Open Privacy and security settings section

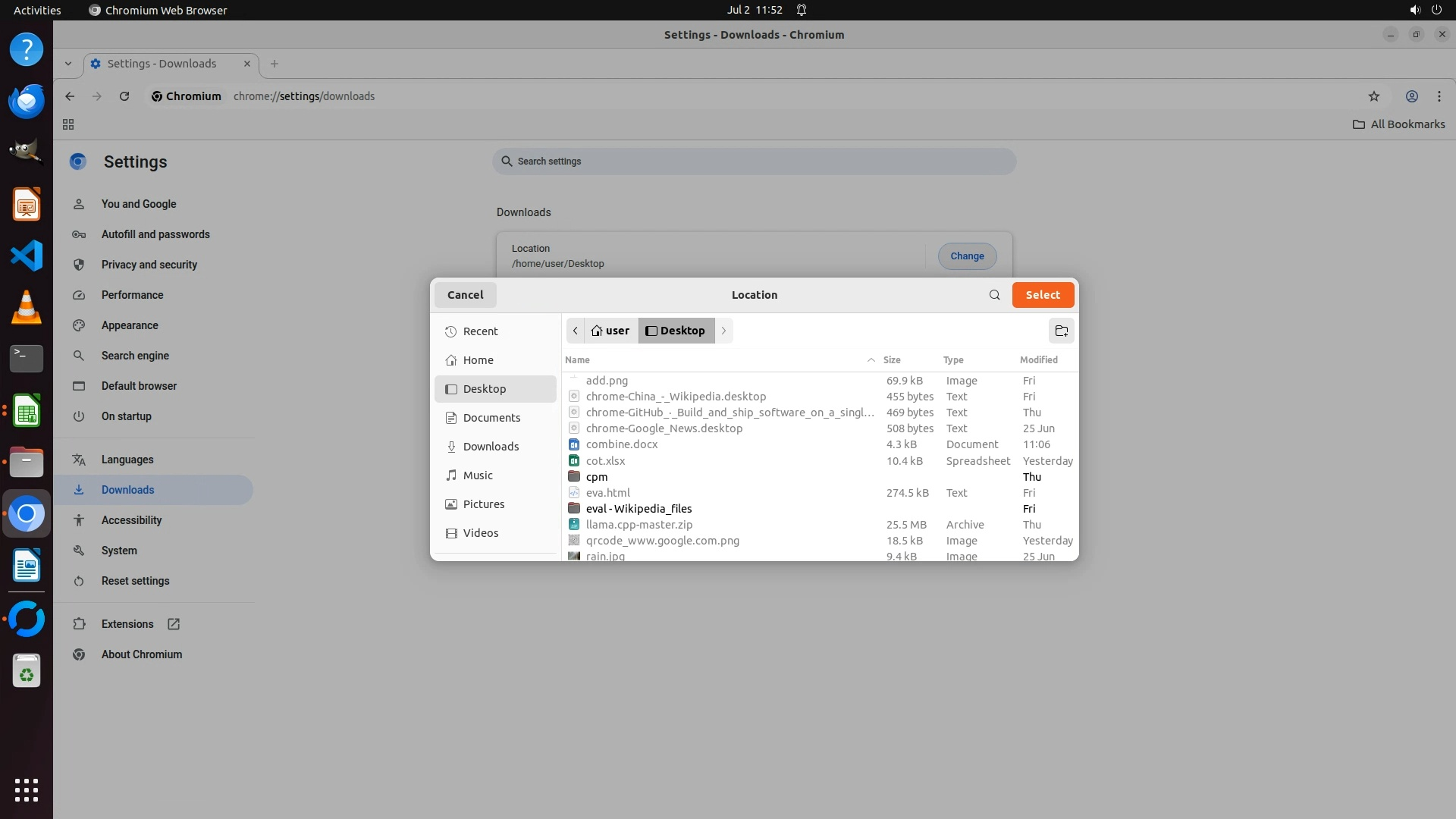(149, 265)
